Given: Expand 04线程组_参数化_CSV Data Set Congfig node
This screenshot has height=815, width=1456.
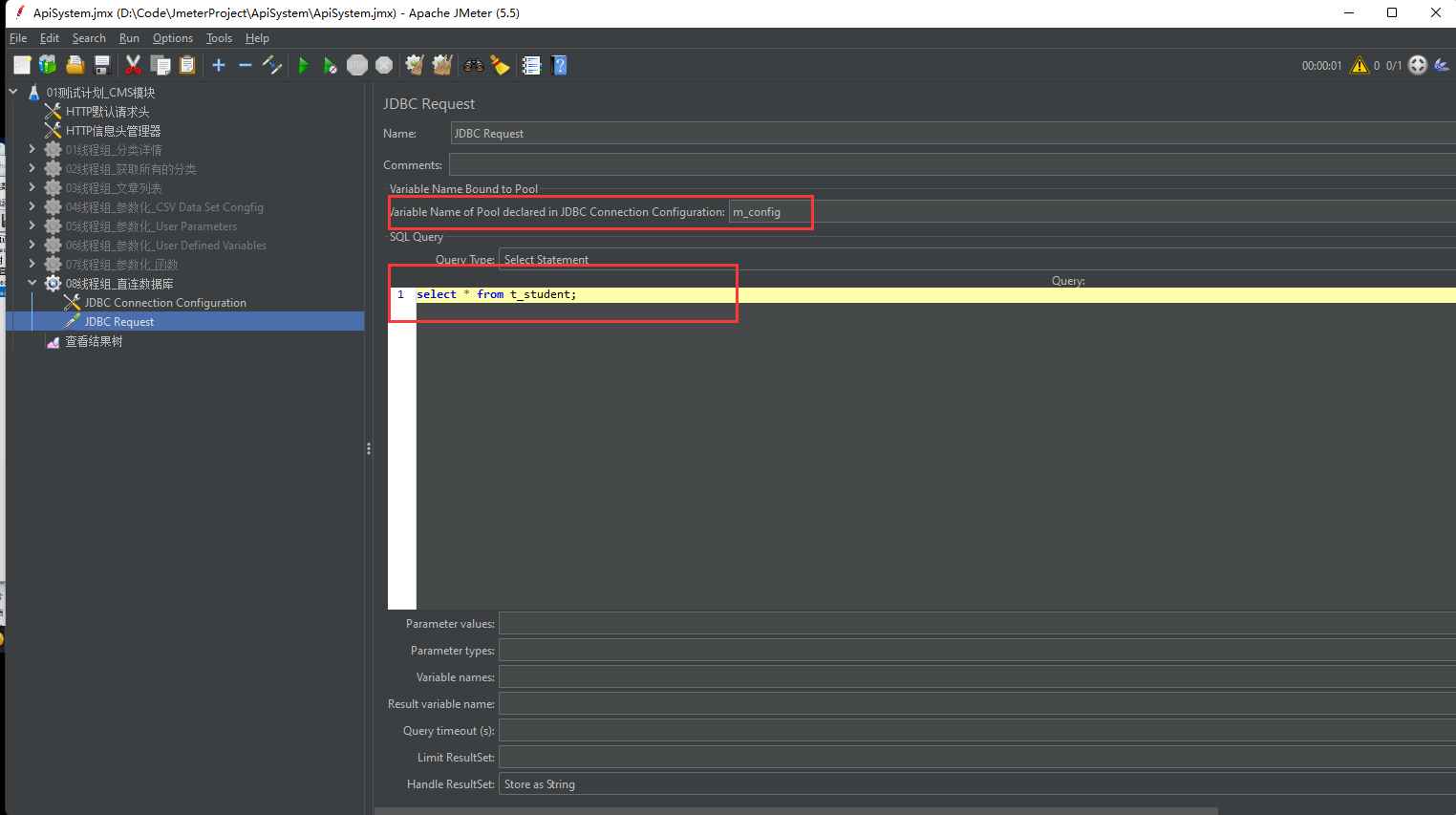Looking at the screenshot, I should point(32,206).
